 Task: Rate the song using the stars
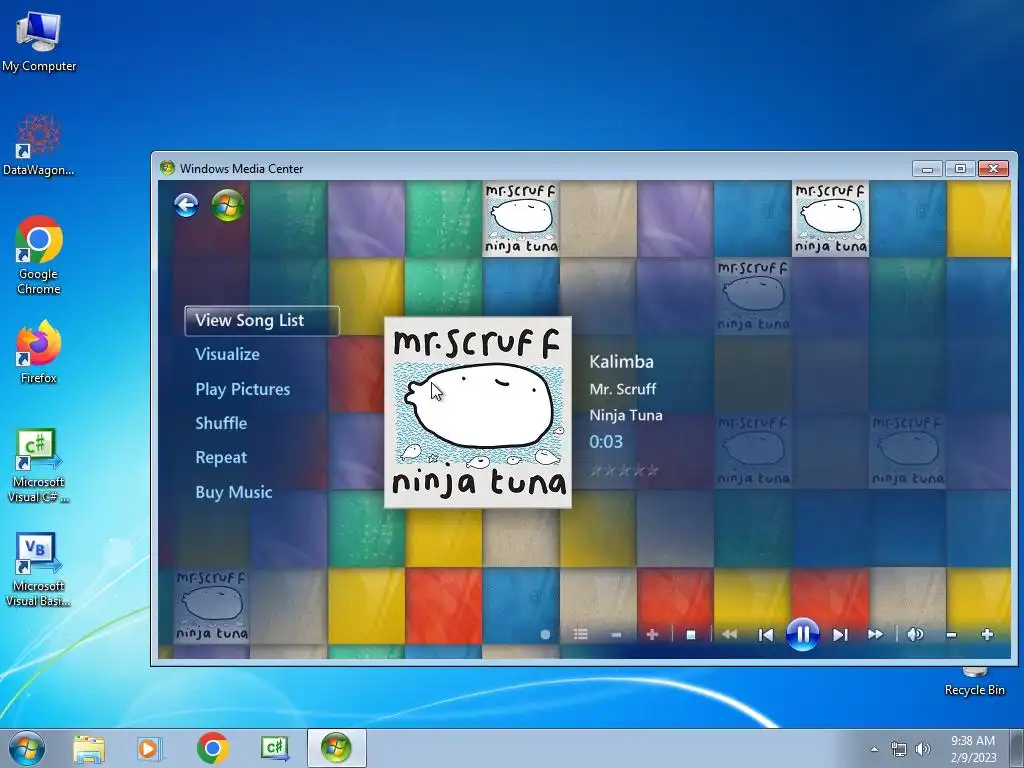[624, 470]
